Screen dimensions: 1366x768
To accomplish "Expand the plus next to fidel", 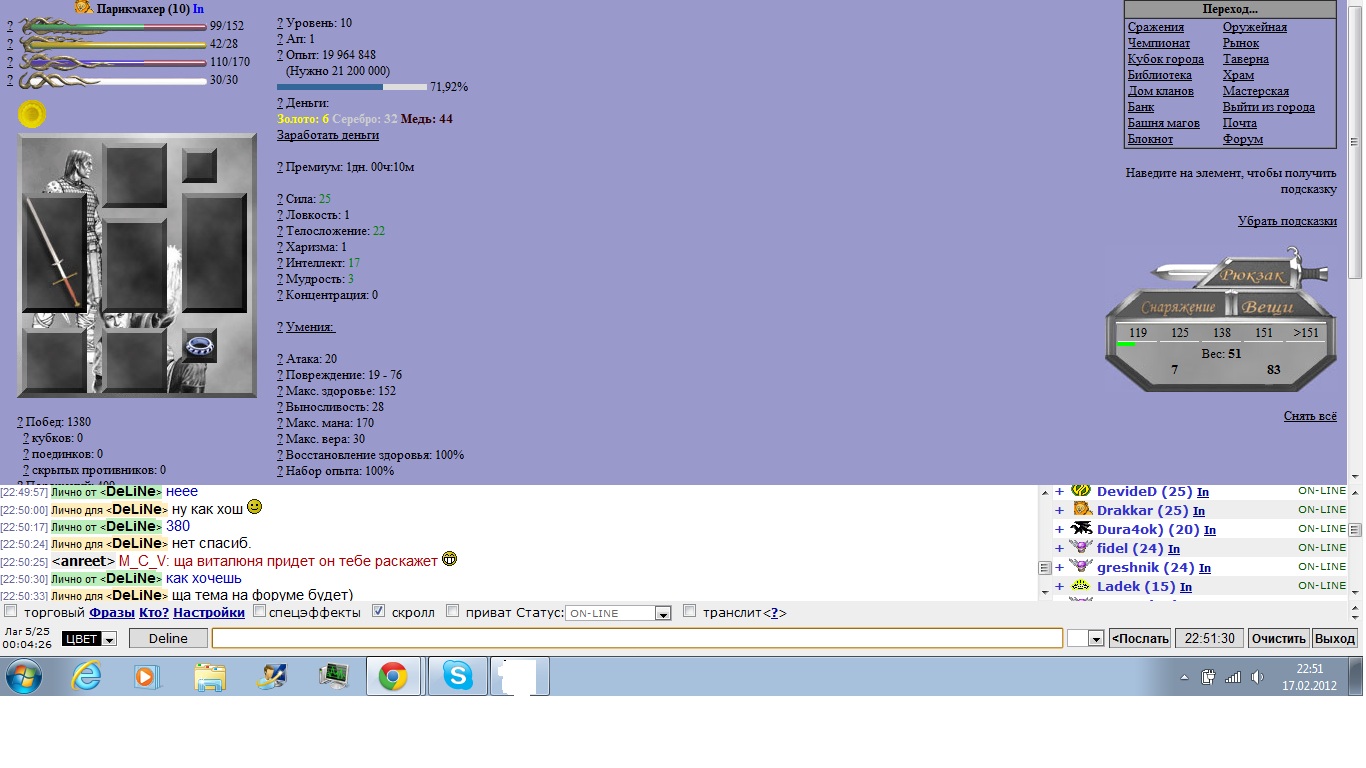I will coord(1059,548).
